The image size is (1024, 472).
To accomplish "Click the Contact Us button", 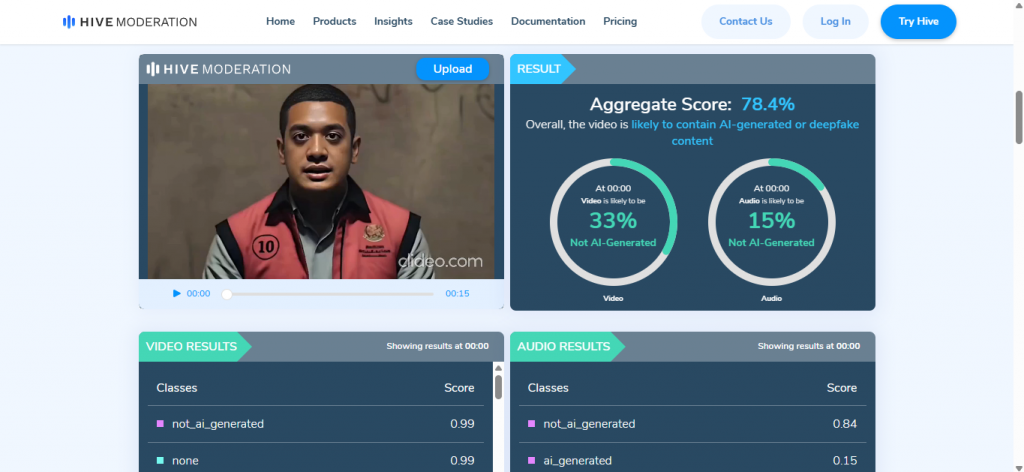I will tap(745, 21).
